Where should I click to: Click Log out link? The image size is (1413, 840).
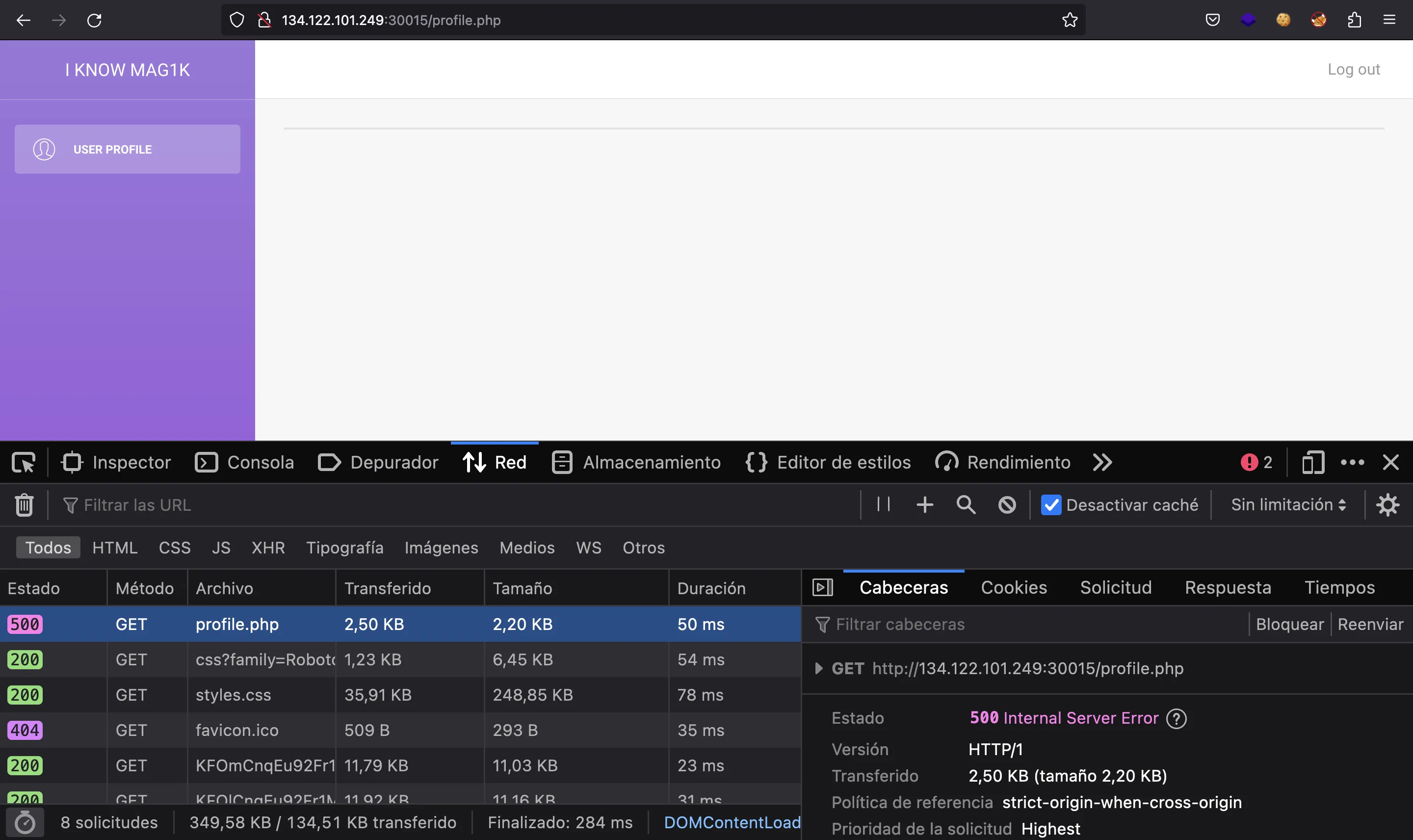point(1354,69)
